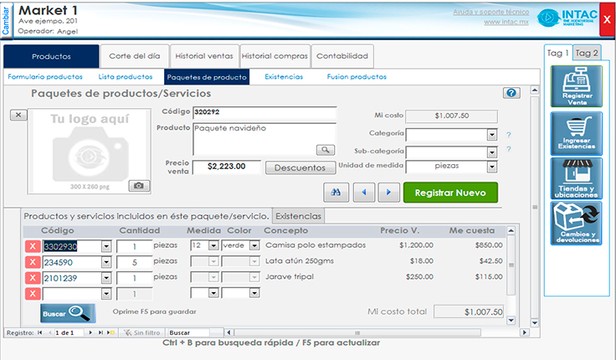This screenshot has width=616, height=360.
Task: Open the Registrar Venta cash register icon
Action: [576, 86]
